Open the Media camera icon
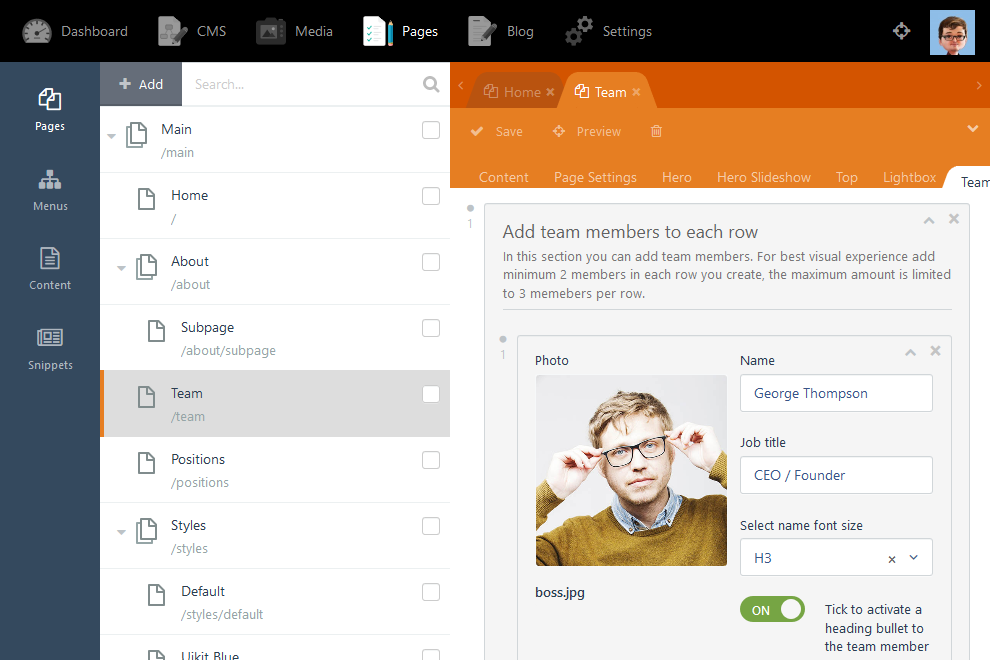The image size is (990, 660). click(x=271, y=31)
